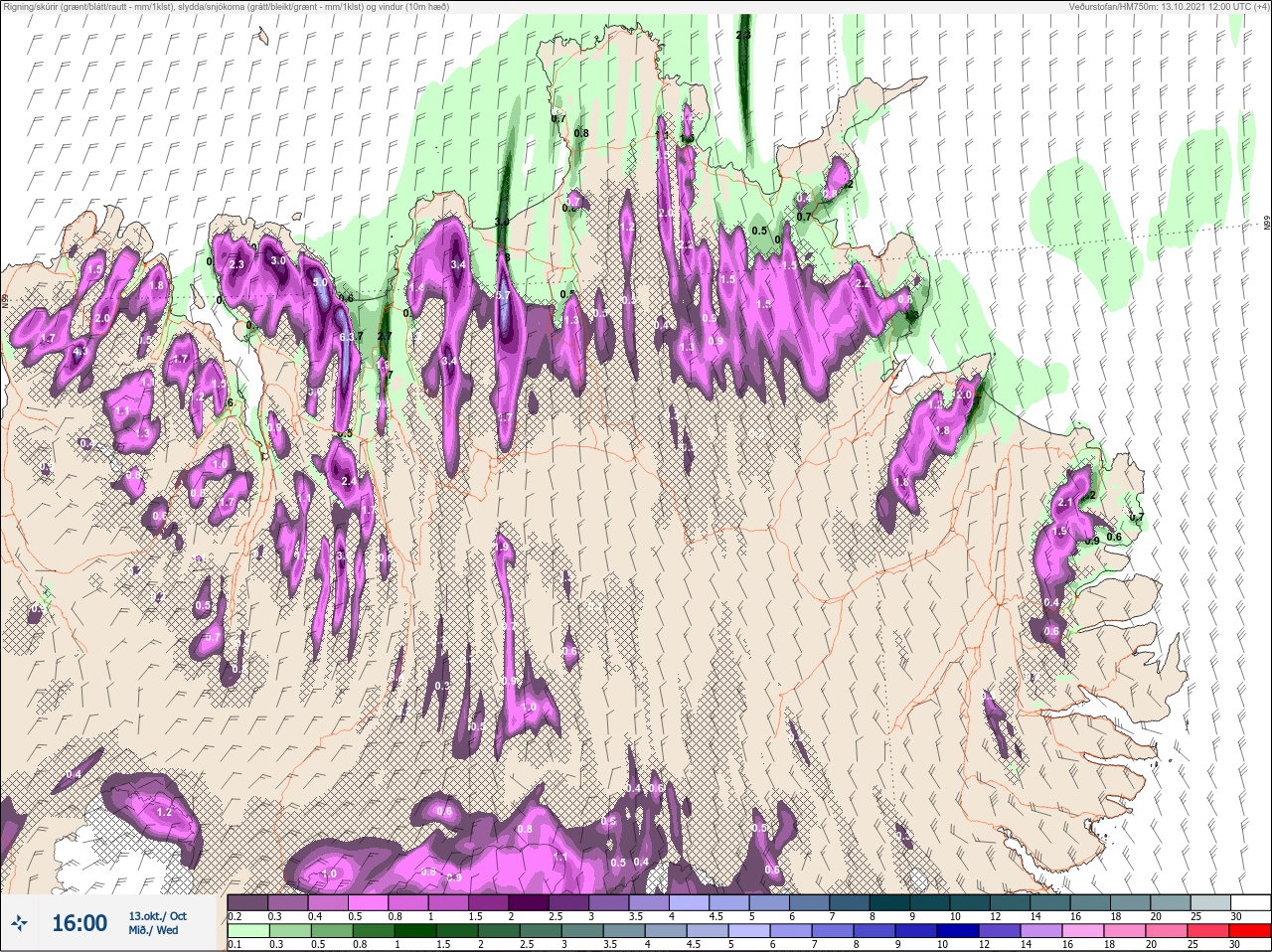Select the 16:00 forecast time label
1272x952 pixels.
click(x=79, y=923)
